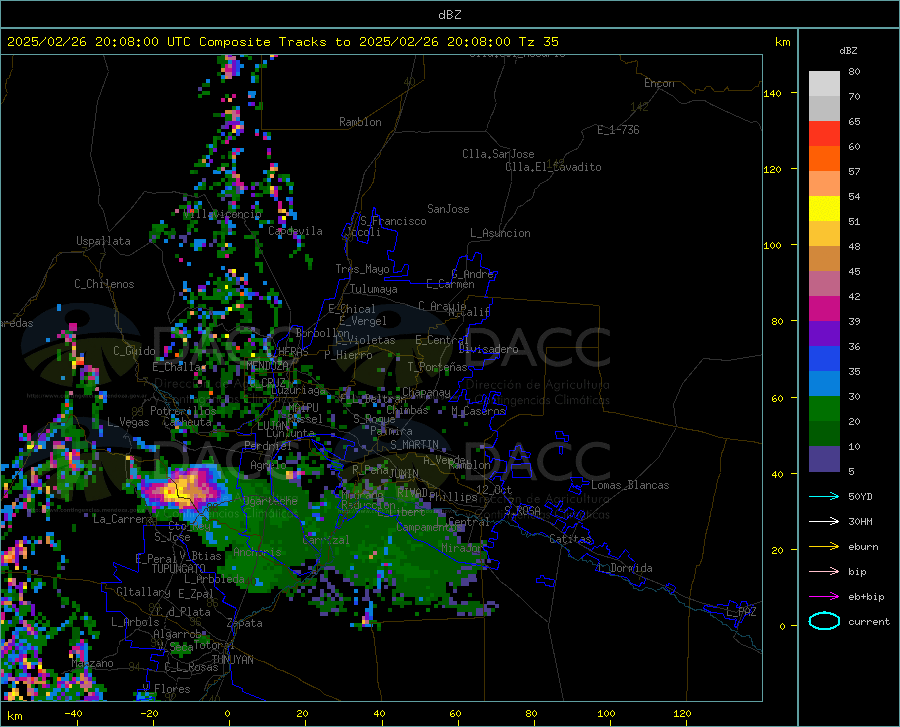The height and width of the screenshot is (727, 900).
Task: Click the yellow eburn arrow legend icon
Action: coord(824,547)
